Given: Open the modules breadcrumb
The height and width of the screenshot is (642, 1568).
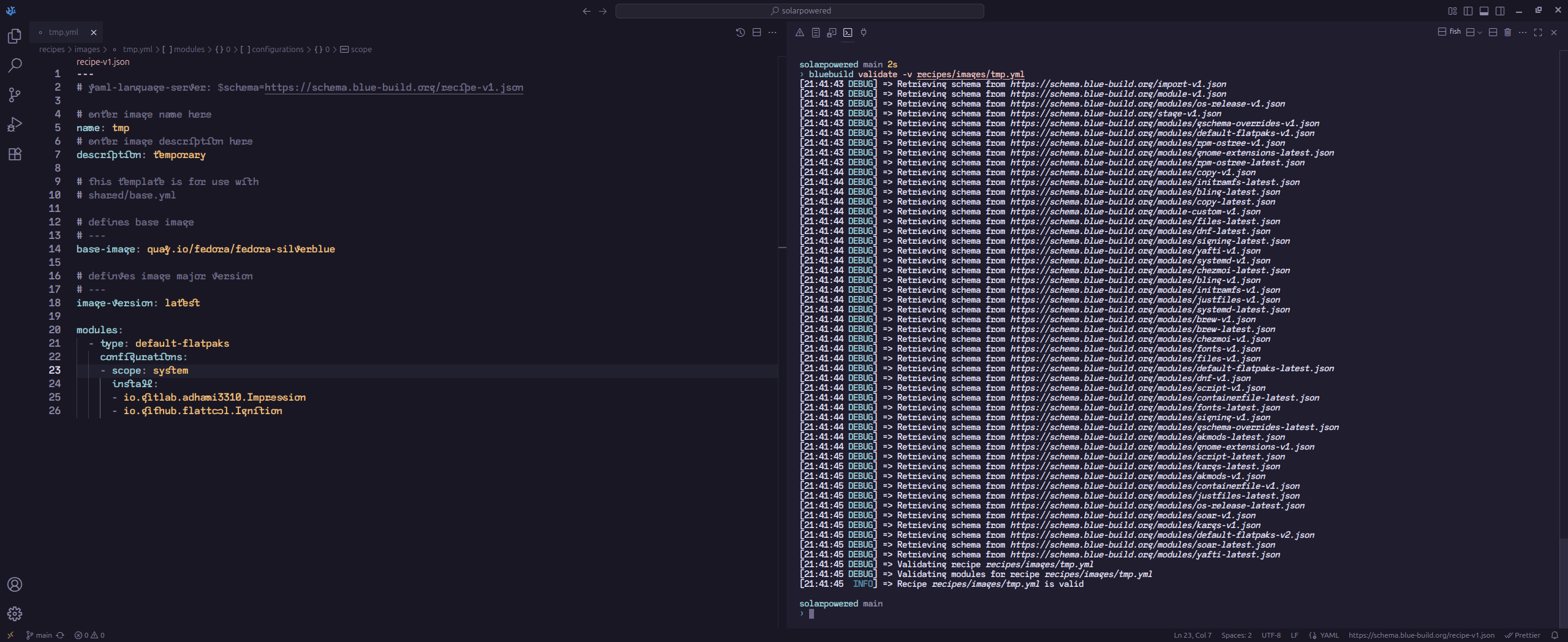Looking at the screenshot, I should (x=183, y=50).
